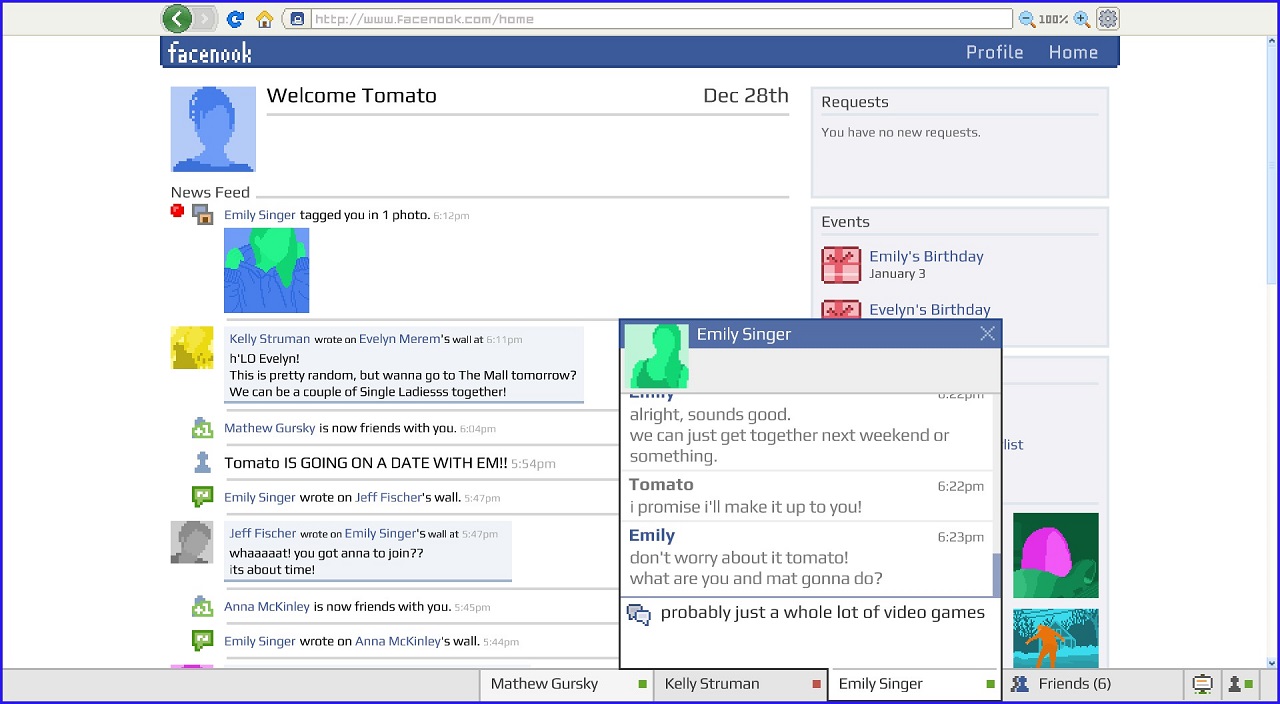
Task: Open Emily Singer's tagged photo link
Action: pyautogui.click(x=260, y=215)
